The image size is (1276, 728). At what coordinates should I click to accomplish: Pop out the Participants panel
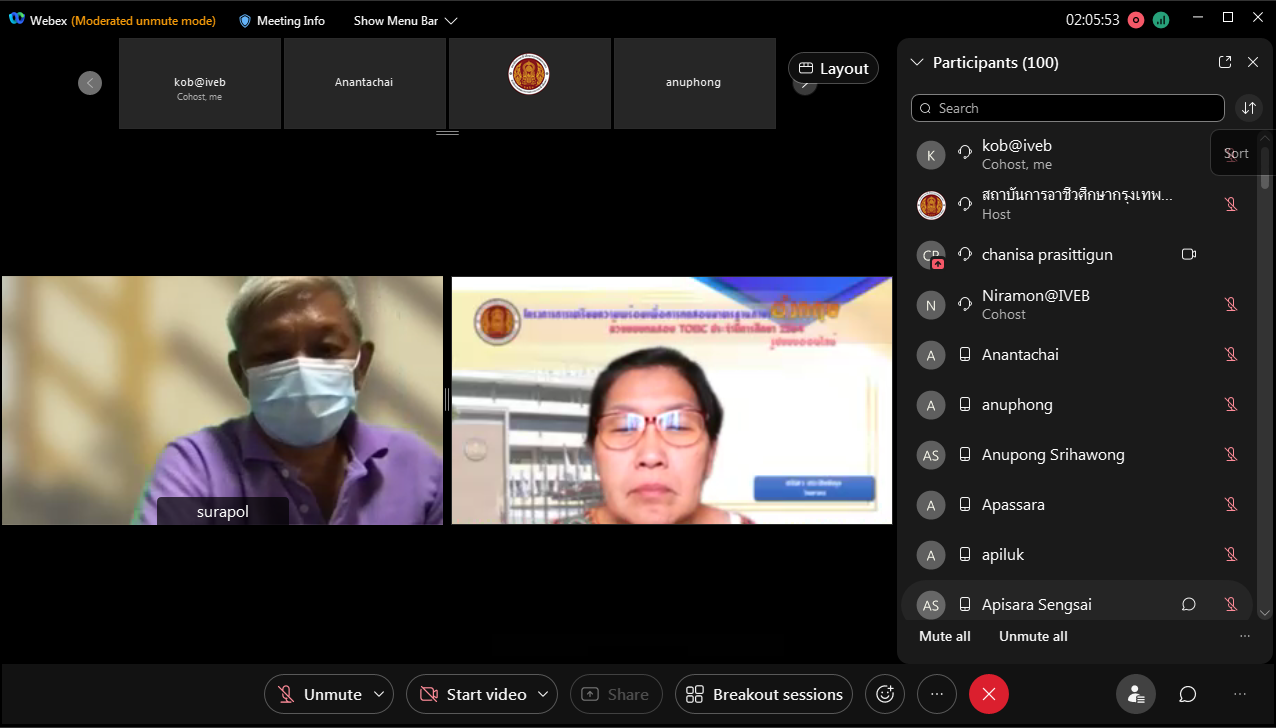(1225, 62)
